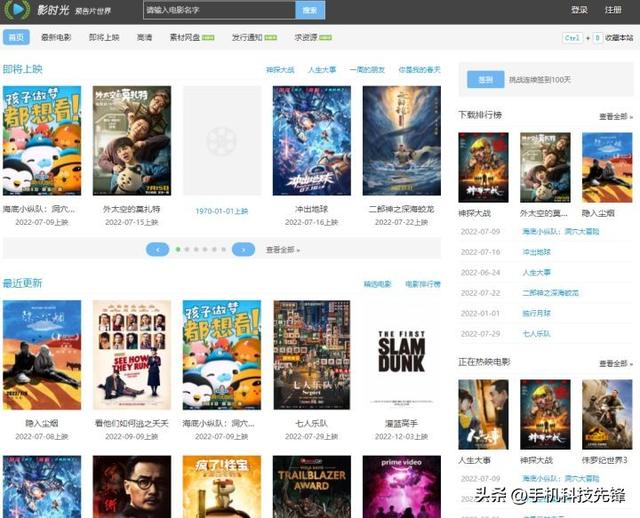Open the Trailblazer Award poster
640x518 pixels.
point(312,487)
